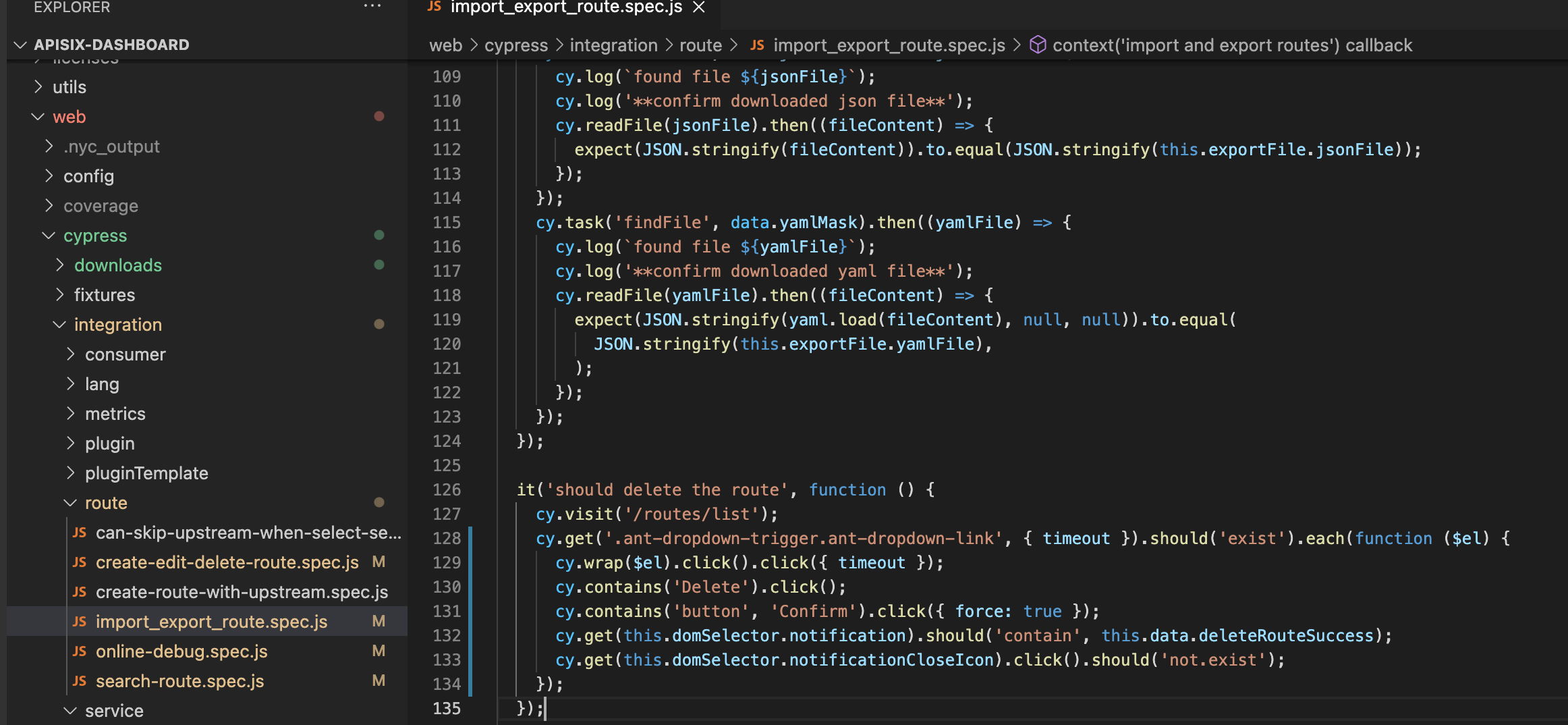Click 'integration' in the breadcrumb path
The image size is (1568, 725).
[613, 45]
